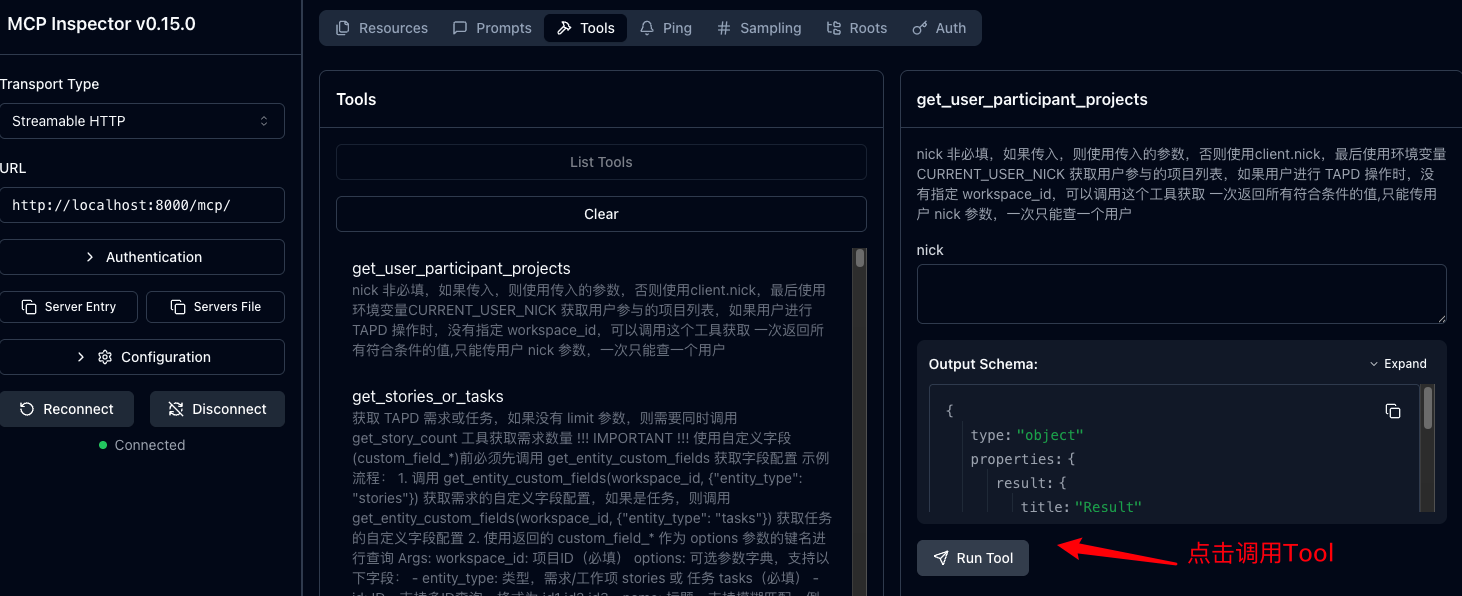Copy the Output Schema using copy icon
Screen dimensions: 1462x596
[x=1393, y=411]
